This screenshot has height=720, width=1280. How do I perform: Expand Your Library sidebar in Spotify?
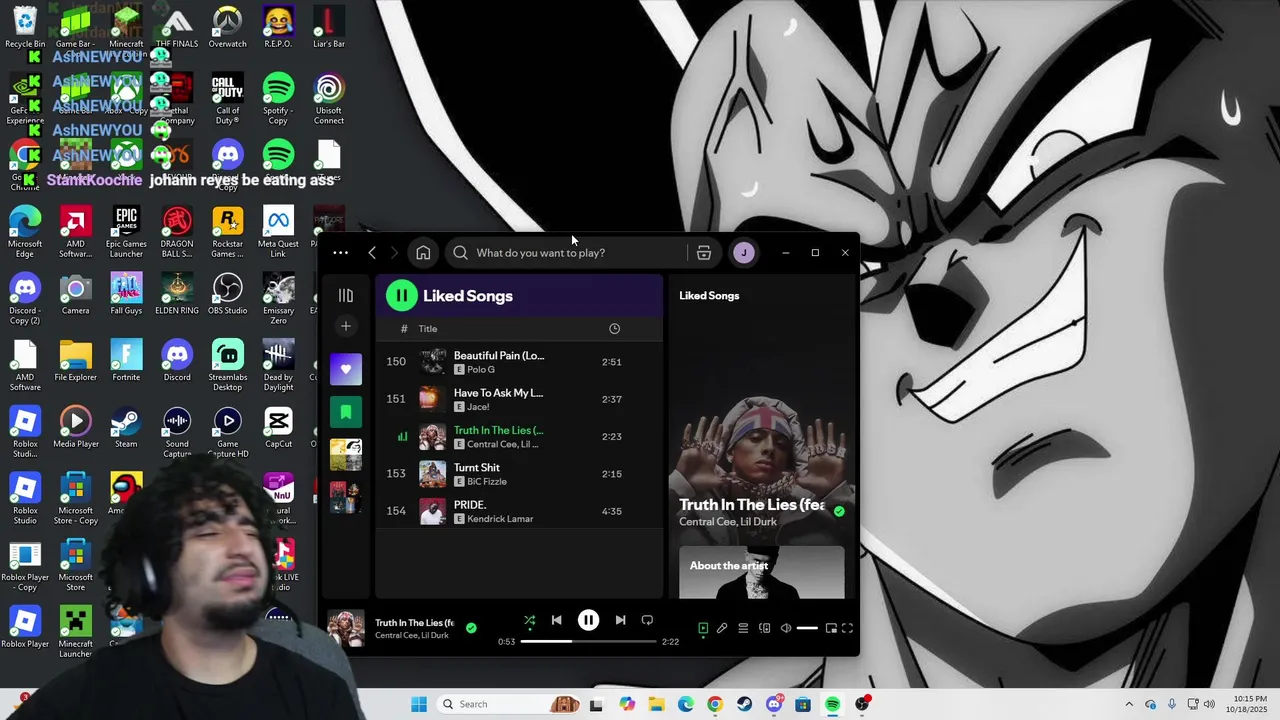tap(346, 295)
